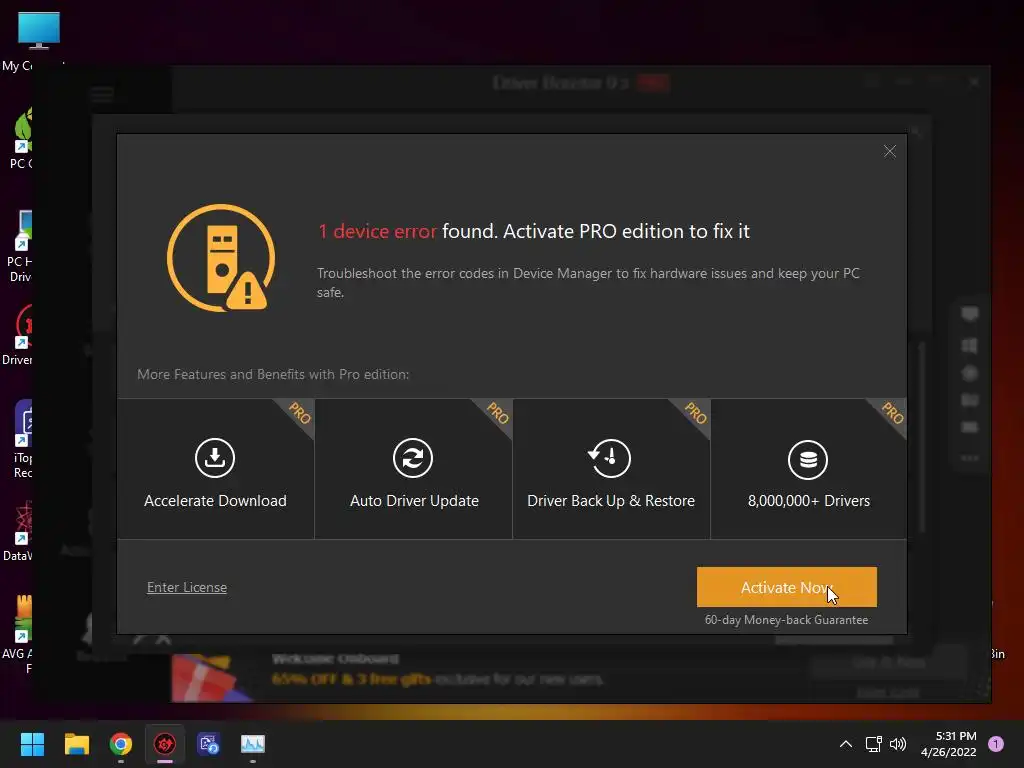Open the screen recorder taskbar icon
The image size is (1024, 768).
click(209, 744)
